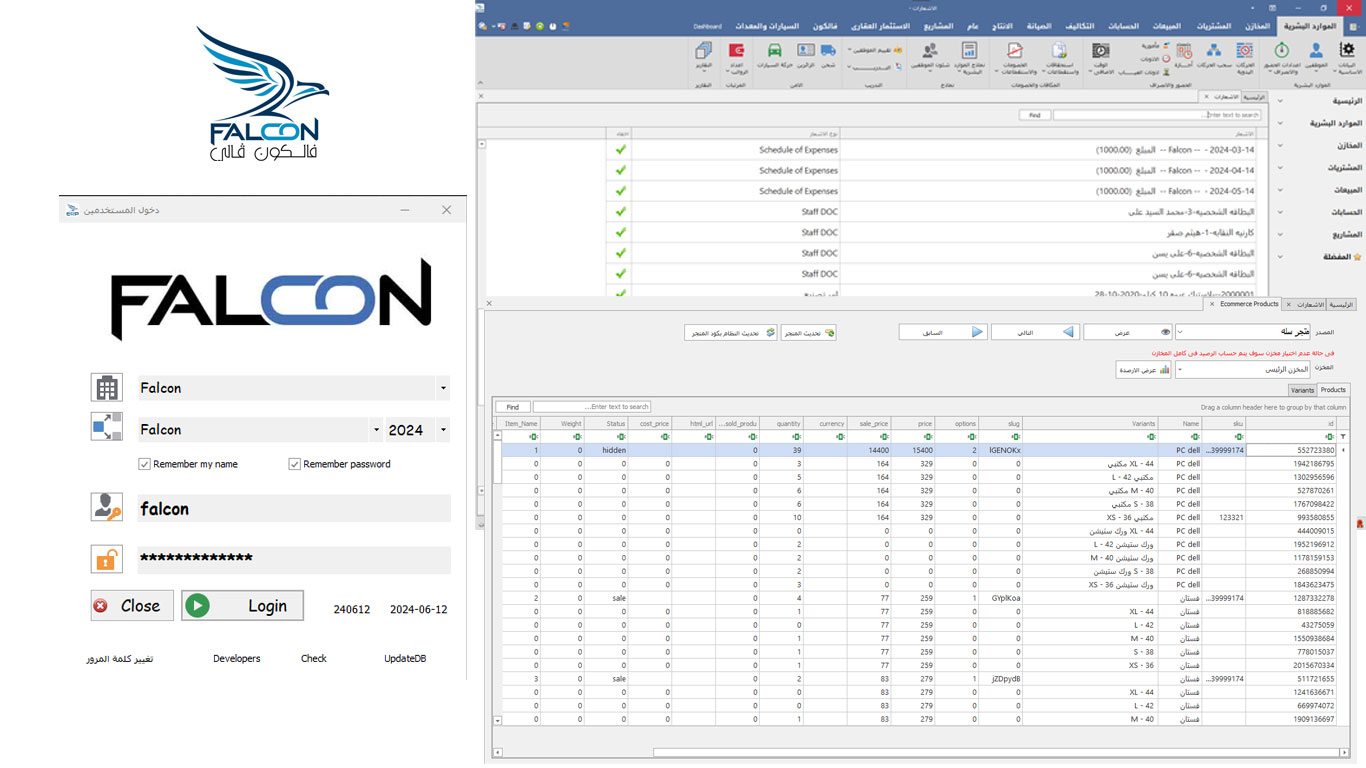Click the Show Balances (عرض الارصدة) chart icon

pyautogui.click(x=1164, y=369)
